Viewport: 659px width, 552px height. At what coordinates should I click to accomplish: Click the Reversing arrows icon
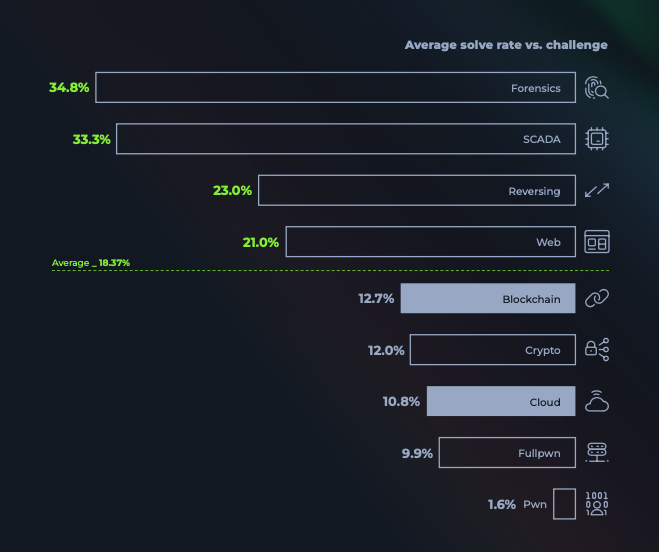pos(597,190)
